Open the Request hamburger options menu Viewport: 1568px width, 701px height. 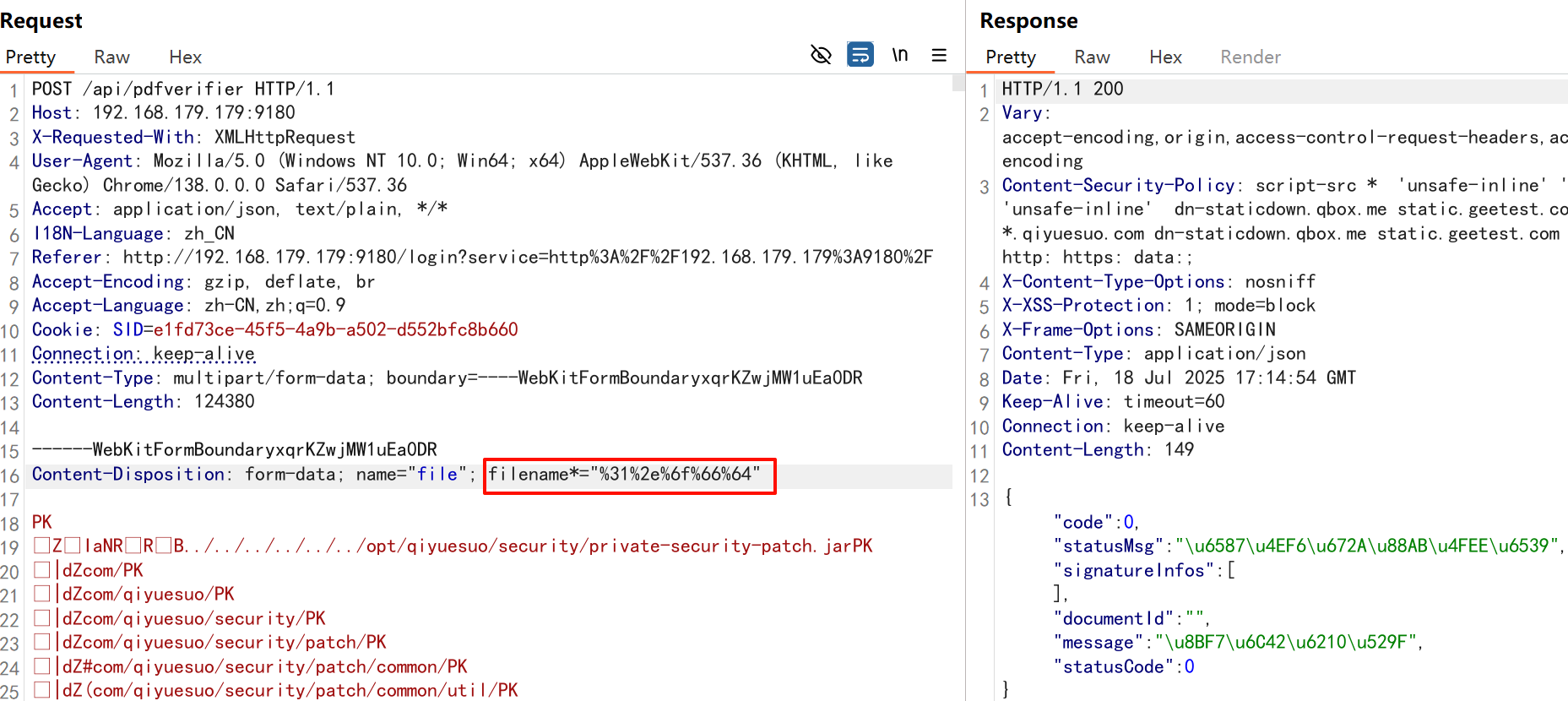pyautogui.click(x=939, y=56)
